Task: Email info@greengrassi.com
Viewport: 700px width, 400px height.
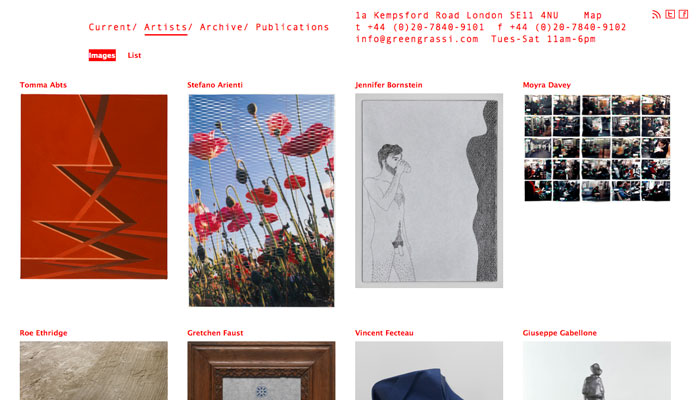Action: click(417, 39)
